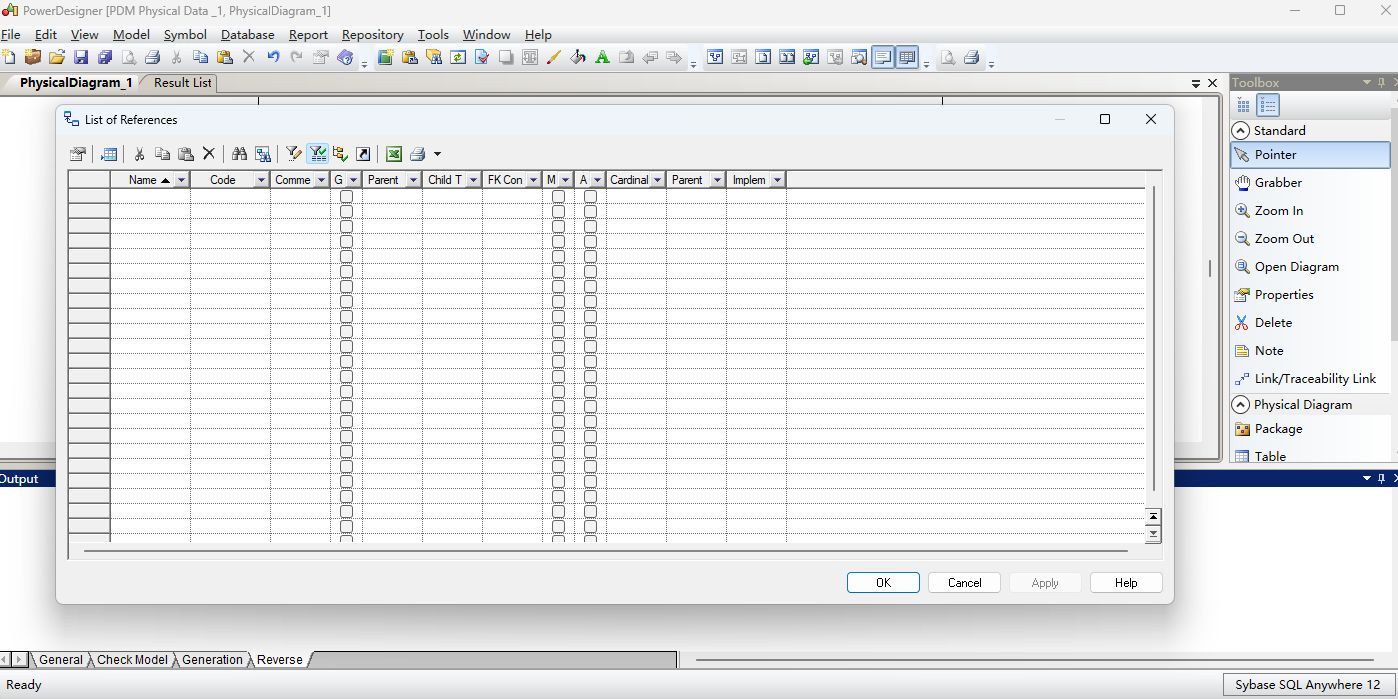
Task: Select the Link/Traceability Link tool
Action: click(x=1314, y=379)
